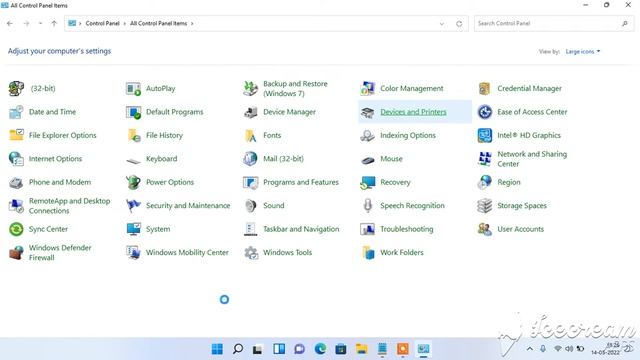Open Windows Defender Firewall link
The height and width of the screenshot is (360, 640).
pos(60,253)
